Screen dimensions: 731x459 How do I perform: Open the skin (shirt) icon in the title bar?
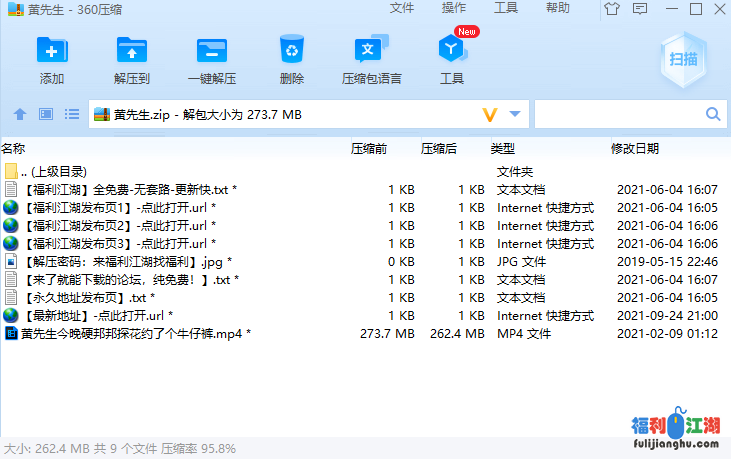click(613, 9)
